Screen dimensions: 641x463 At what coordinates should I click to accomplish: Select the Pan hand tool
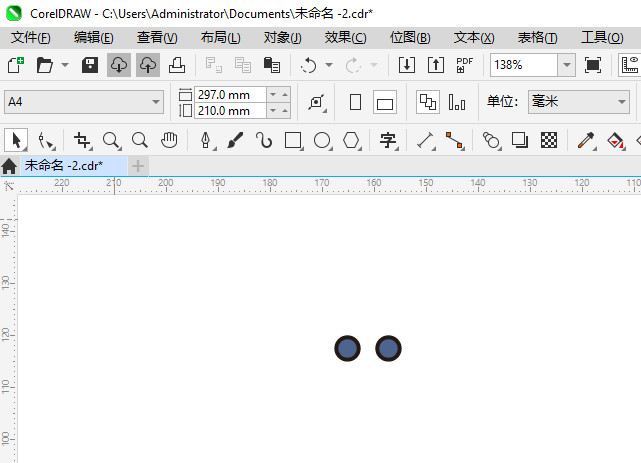tap(169, 141)
